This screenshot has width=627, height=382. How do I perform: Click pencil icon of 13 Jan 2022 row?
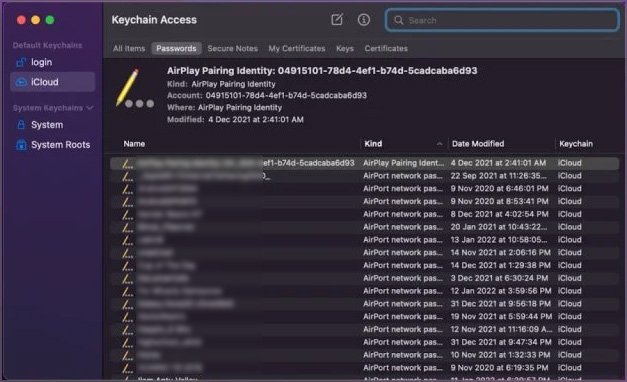(127, 240)
